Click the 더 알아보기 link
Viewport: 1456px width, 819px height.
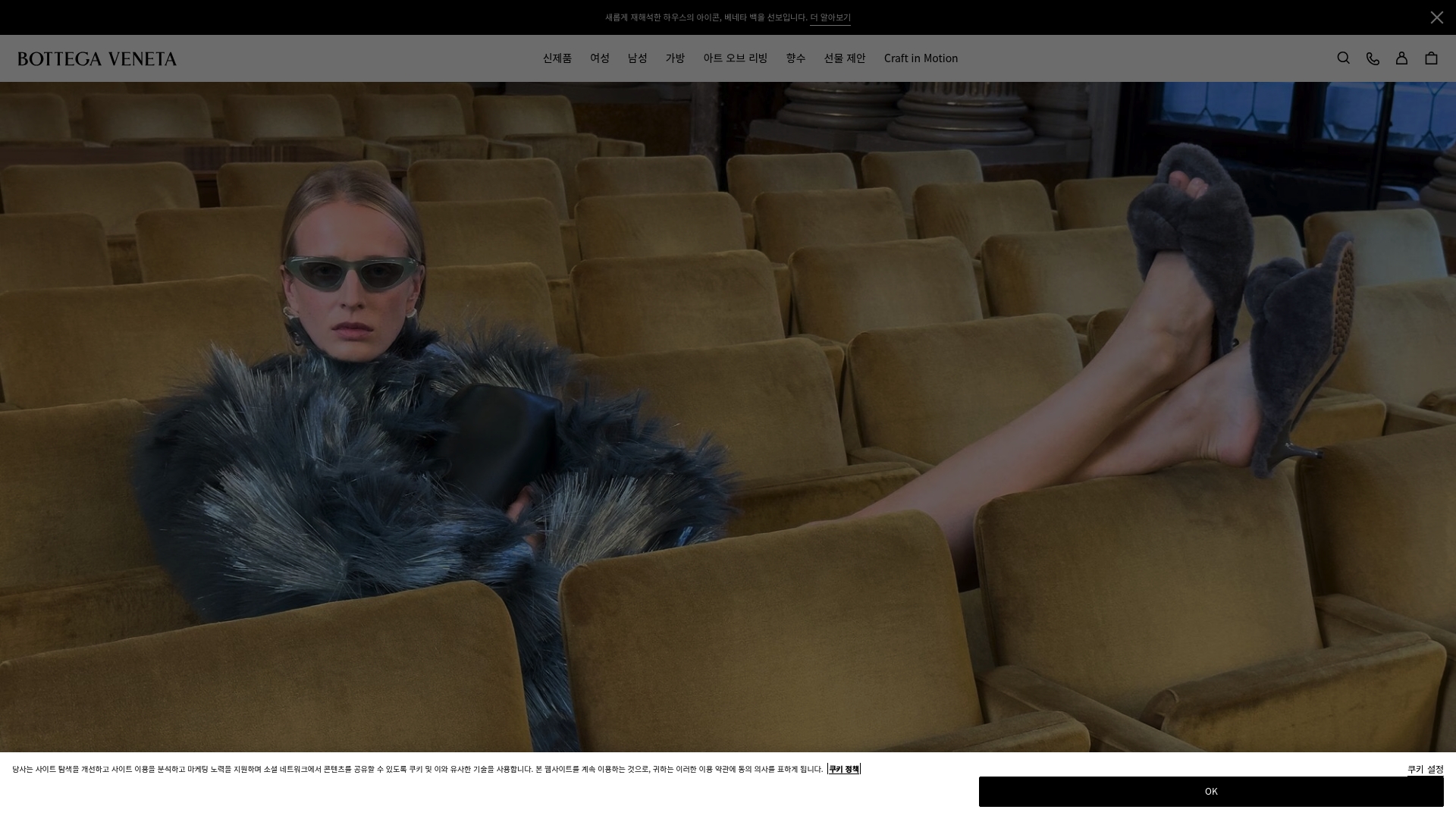(x=830, y=17)
